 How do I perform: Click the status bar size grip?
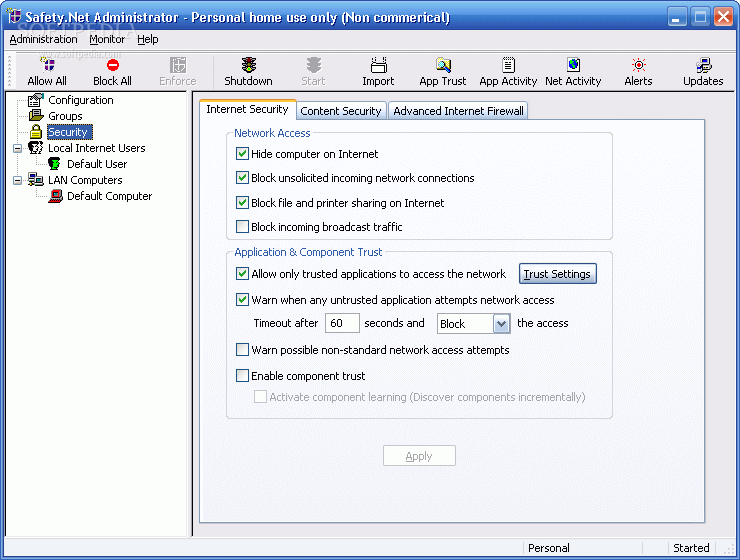pos(729,549)
